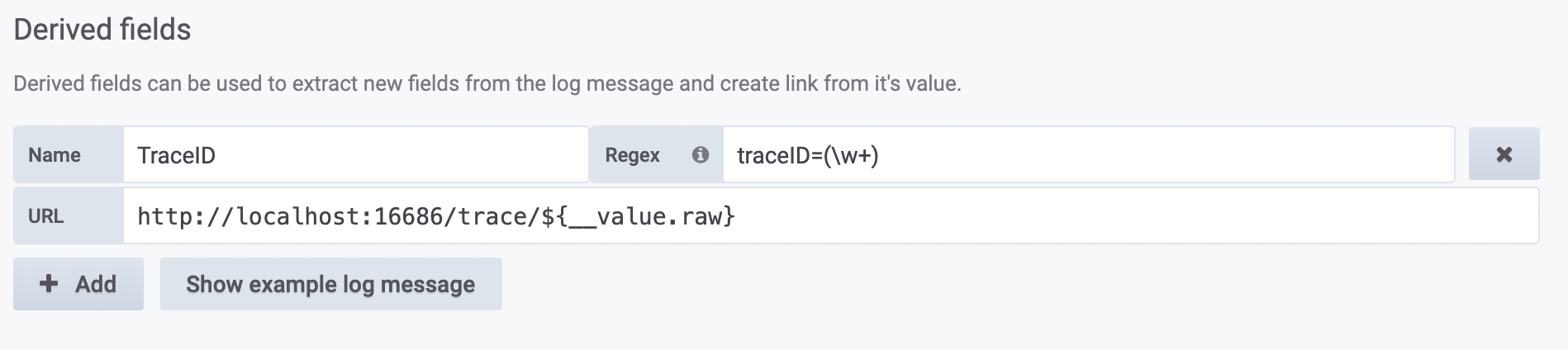
Task: Click empty space right of the Regex text
Action: [x=1157, y=154]
